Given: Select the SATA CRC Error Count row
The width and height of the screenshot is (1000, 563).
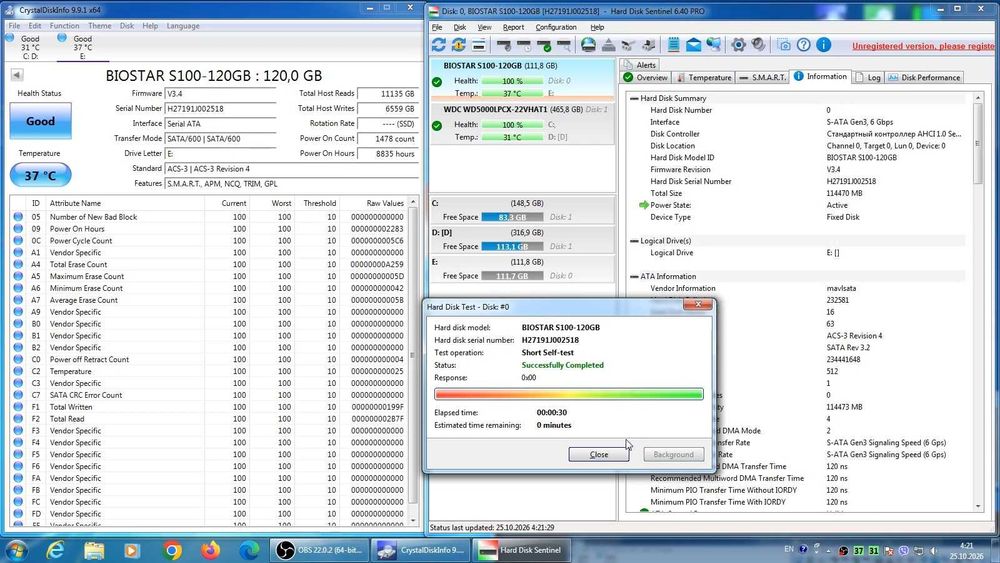Looking at the screenshot, I should 209,395.
